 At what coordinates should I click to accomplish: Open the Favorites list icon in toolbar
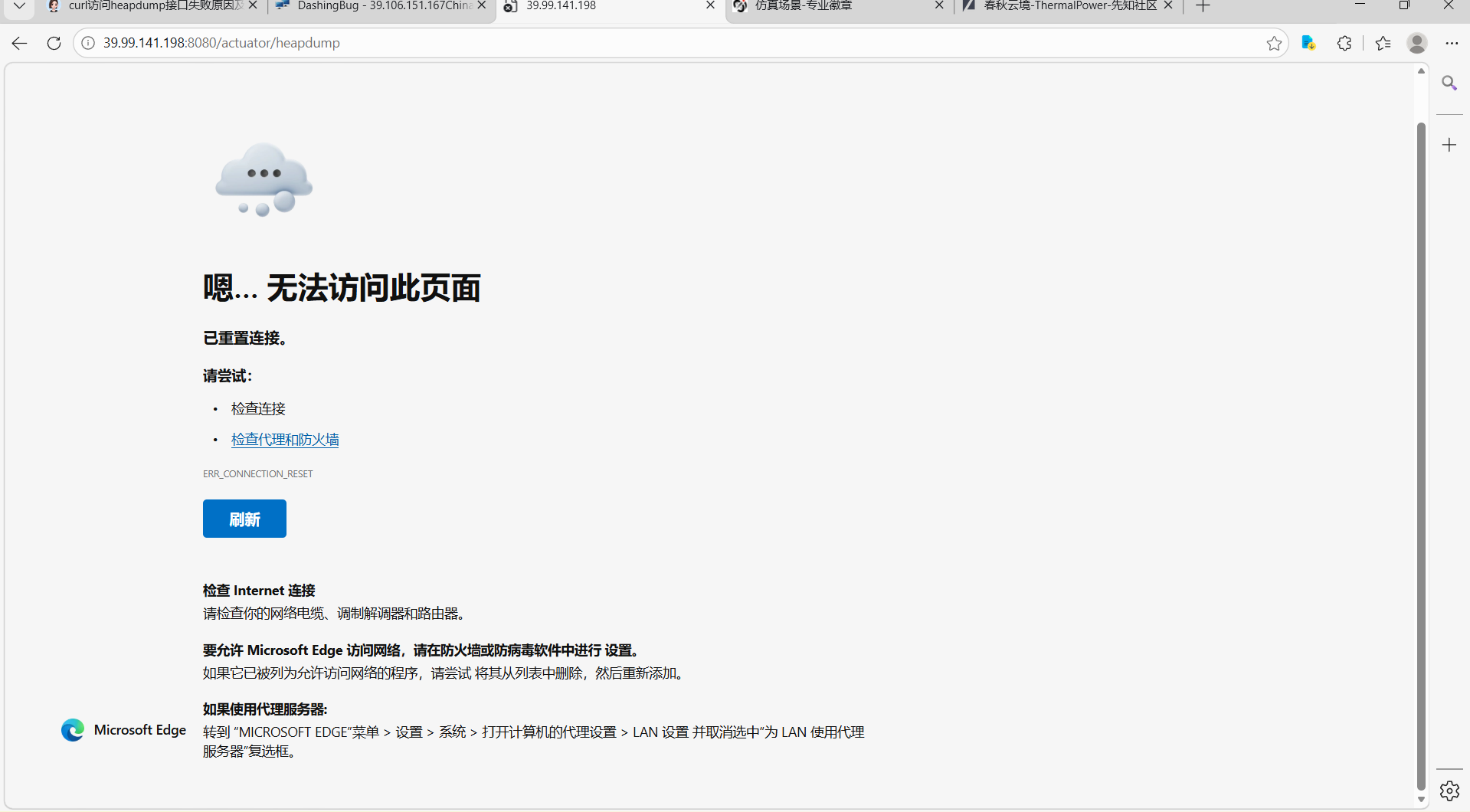tap(1383, 43)
